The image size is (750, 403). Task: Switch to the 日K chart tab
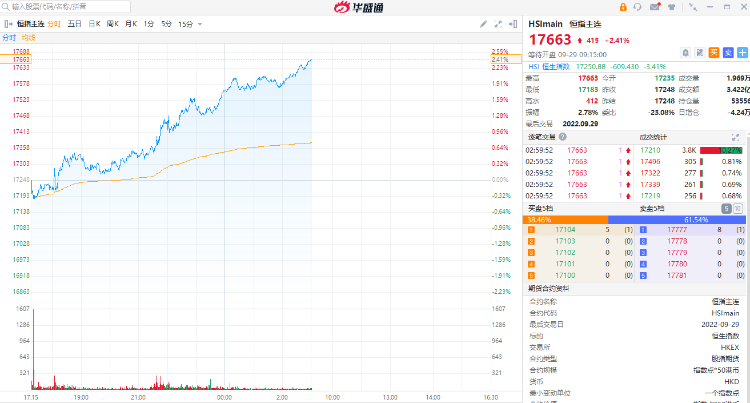[94, 23]
